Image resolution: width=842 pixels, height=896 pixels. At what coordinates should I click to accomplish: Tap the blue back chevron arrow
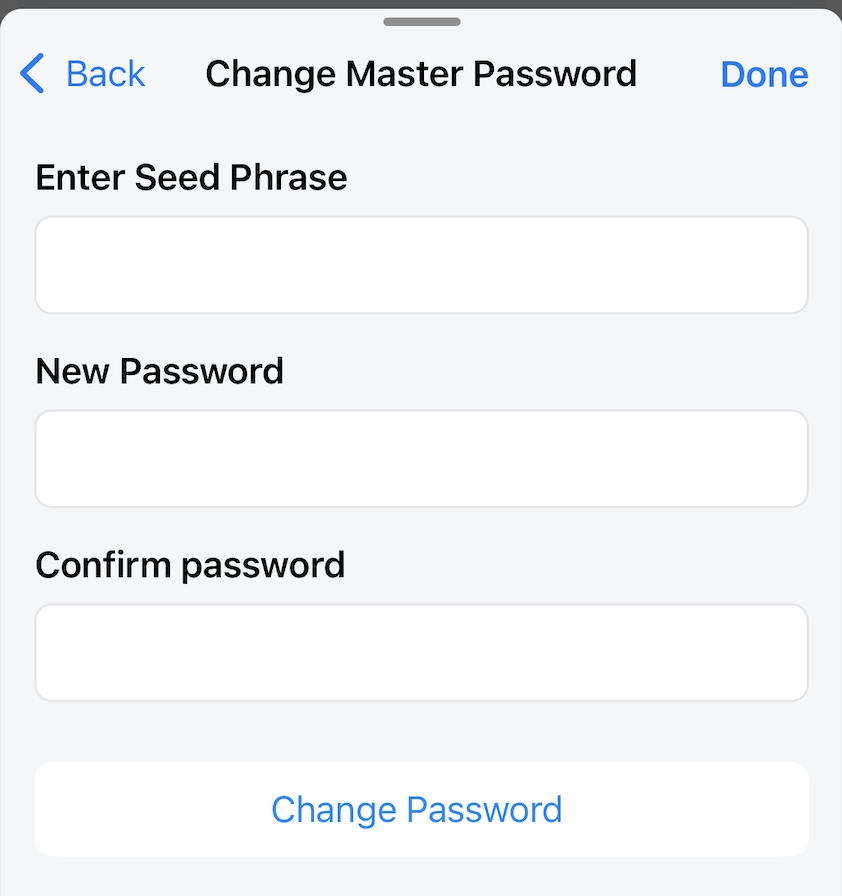coord(32,74)
